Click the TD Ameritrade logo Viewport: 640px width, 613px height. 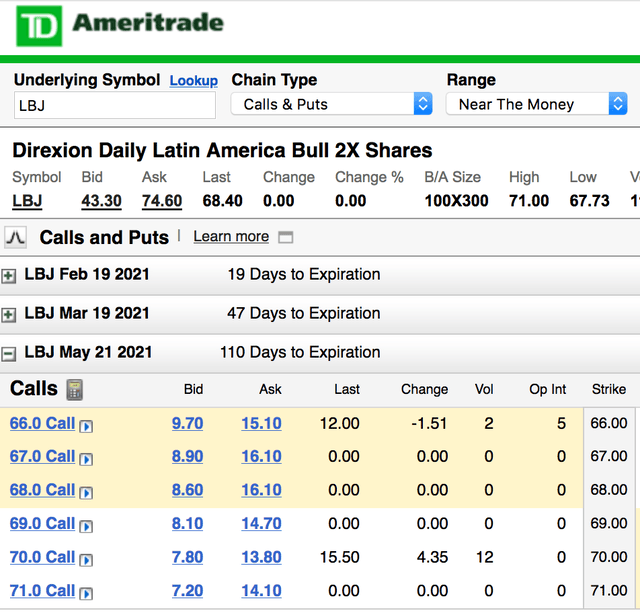(x=120, y=26)
